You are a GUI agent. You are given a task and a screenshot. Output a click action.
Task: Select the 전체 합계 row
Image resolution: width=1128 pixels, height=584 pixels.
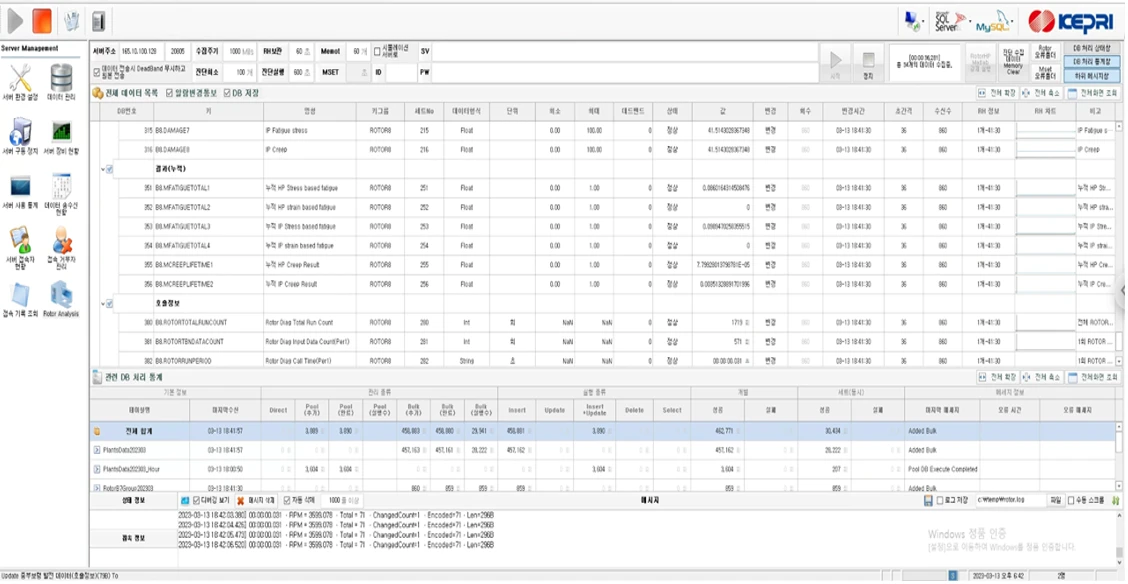coord(603,431)
